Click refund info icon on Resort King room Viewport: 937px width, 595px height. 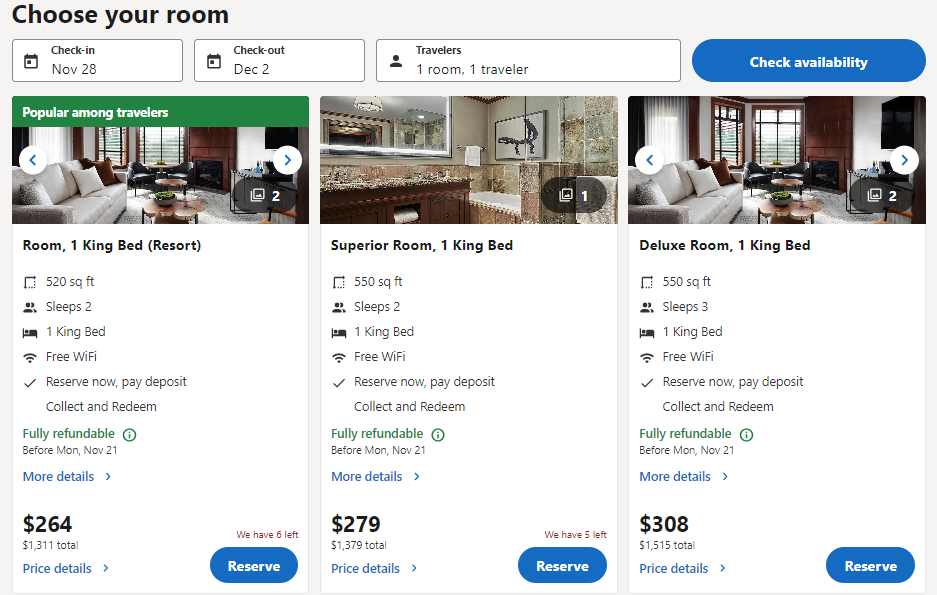[129, 435]
